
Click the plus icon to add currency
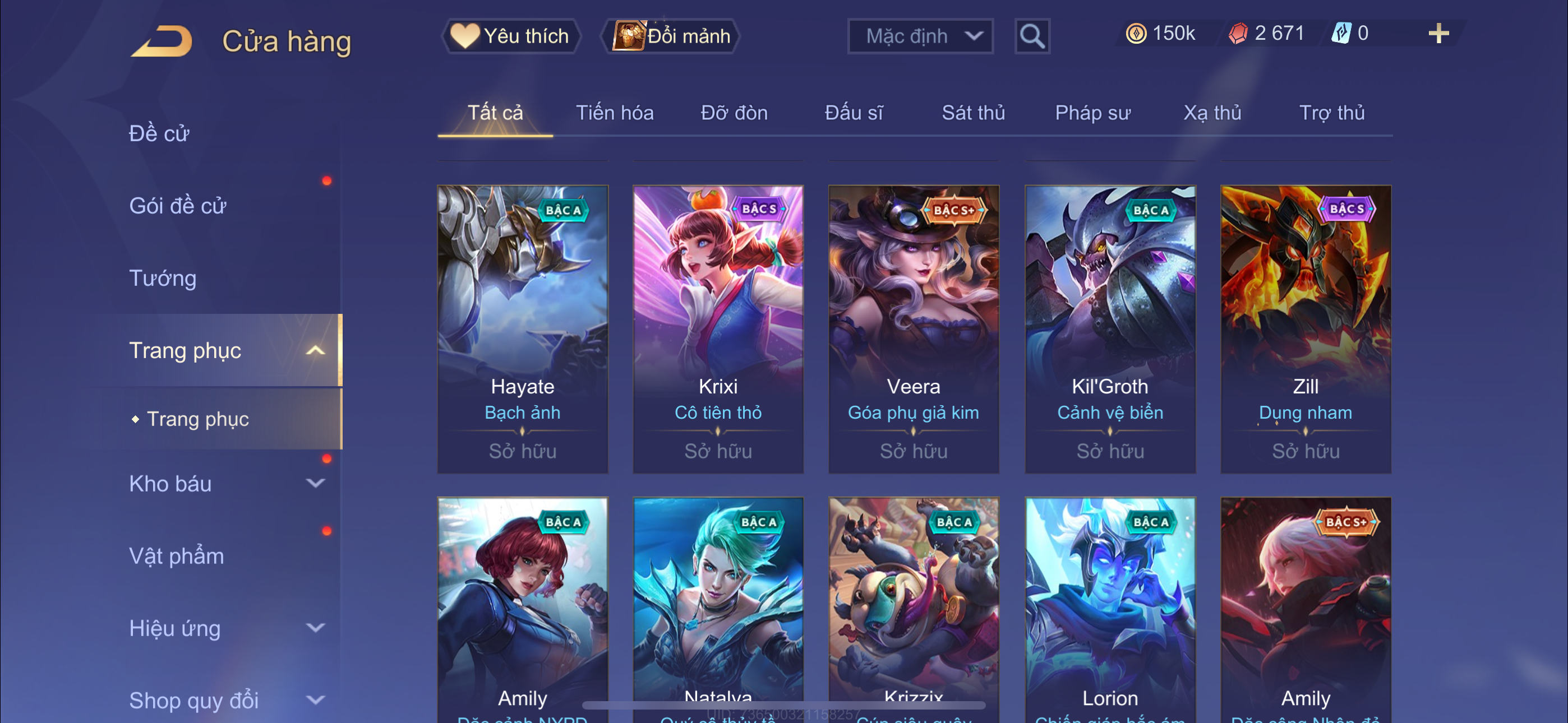click(x=1438, y=34)
